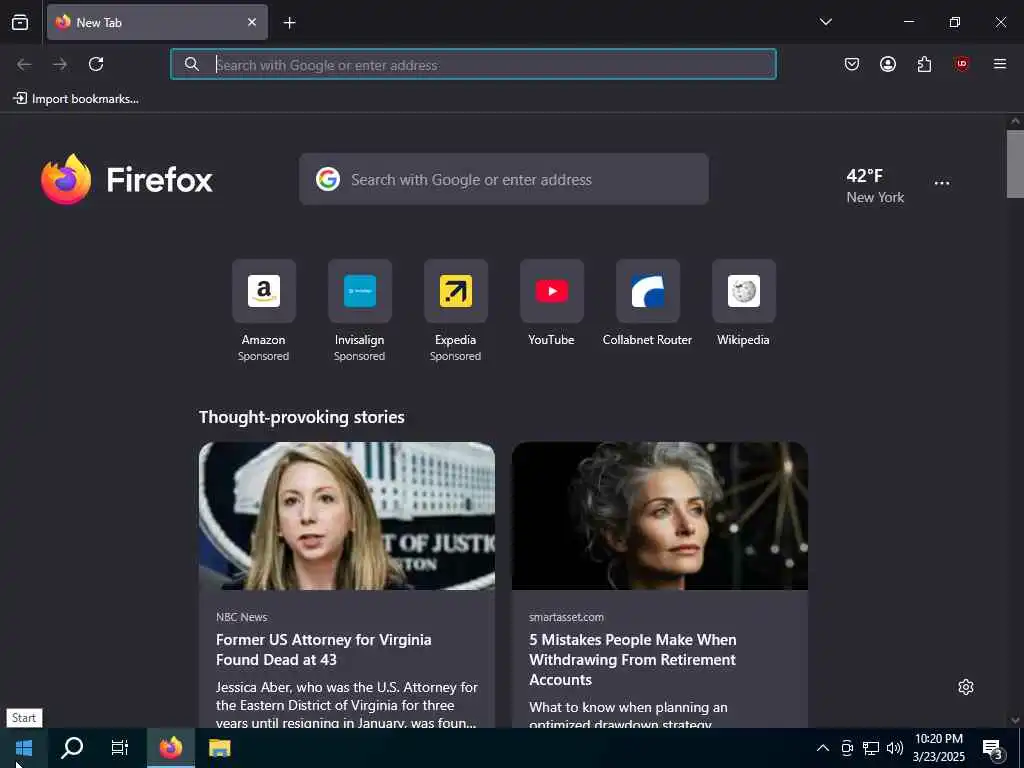Open the smartasset.com story thumbnail
Screen dimensions: 1024x768
(660, 516)
